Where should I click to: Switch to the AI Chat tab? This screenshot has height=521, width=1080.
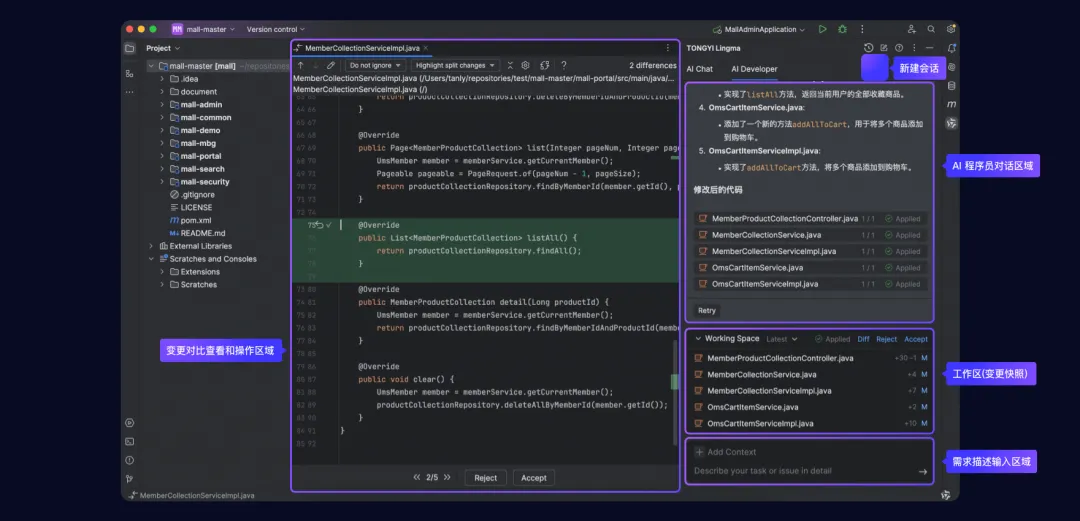tap(699, 69)
